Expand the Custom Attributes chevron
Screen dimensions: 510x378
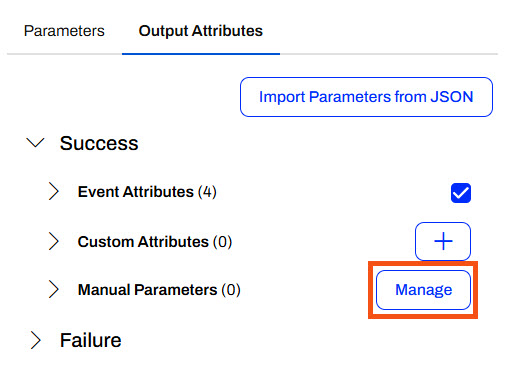tap(53, 241)
